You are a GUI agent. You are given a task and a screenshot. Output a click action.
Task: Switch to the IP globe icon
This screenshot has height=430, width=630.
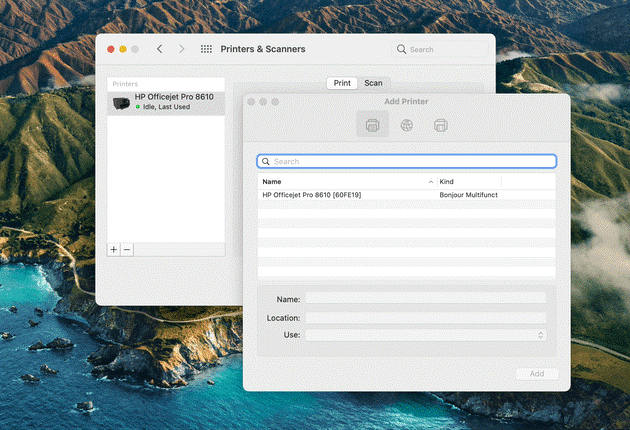click(406, 125)
